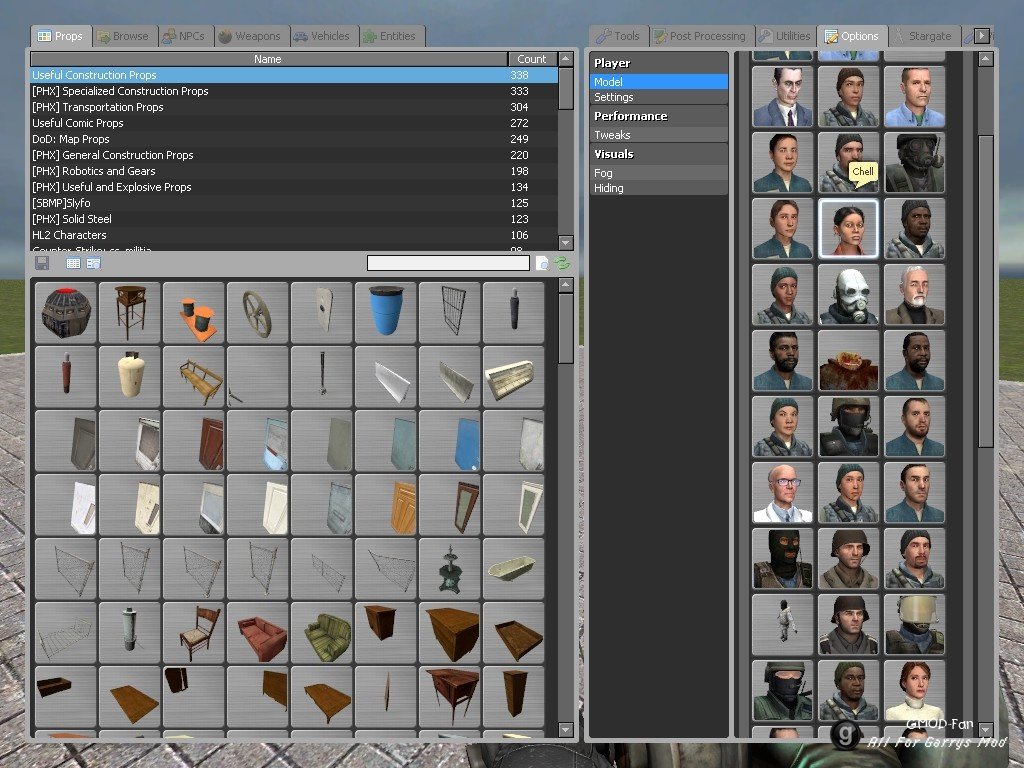Spawn the red-topped dome bunker prop
The width and height of the screenshot is (1024, 768).
pyautogui.click(x=65, y=312)
